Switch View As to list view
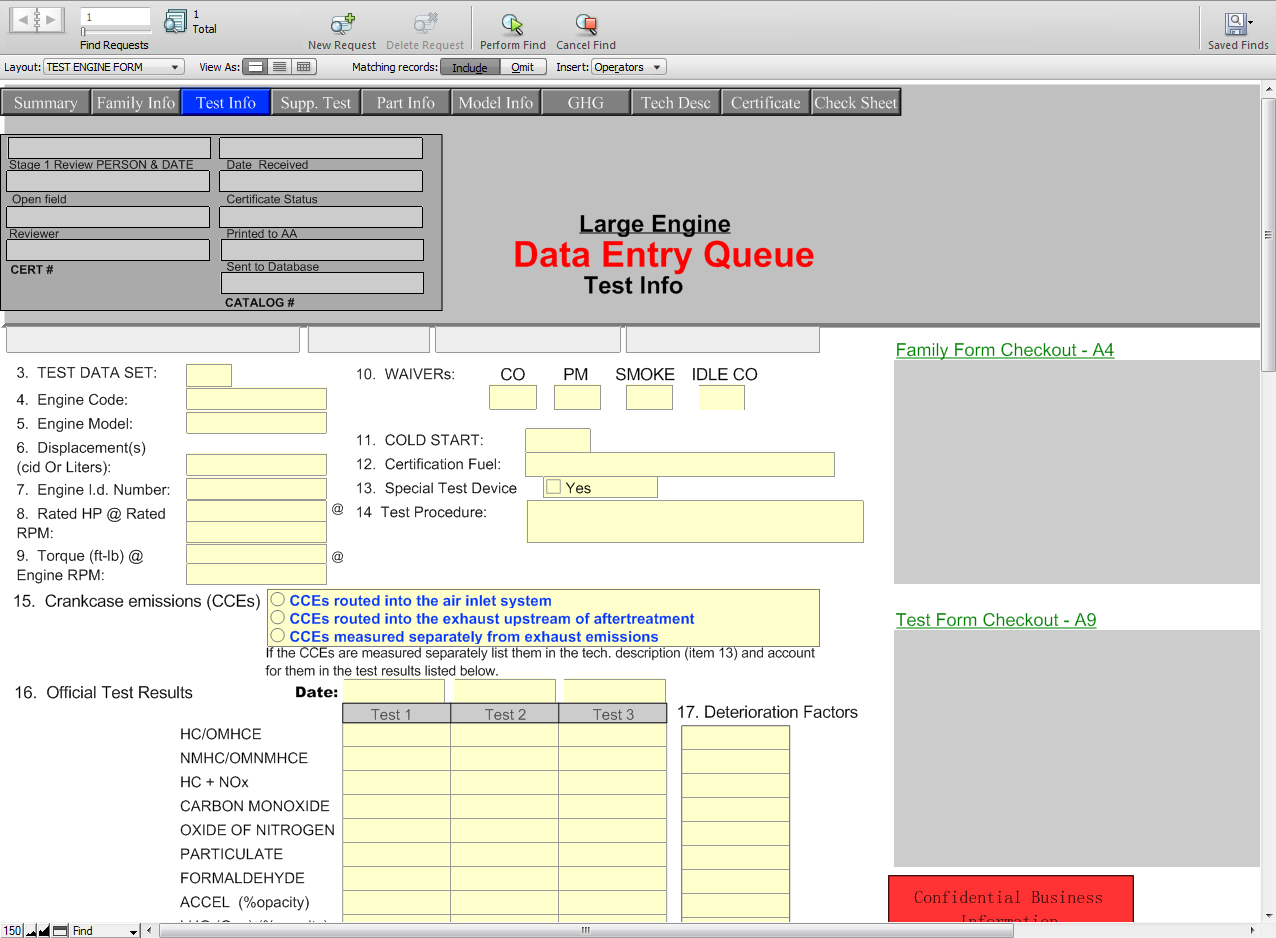The image size is (1276, 938). tap(279, 67)
